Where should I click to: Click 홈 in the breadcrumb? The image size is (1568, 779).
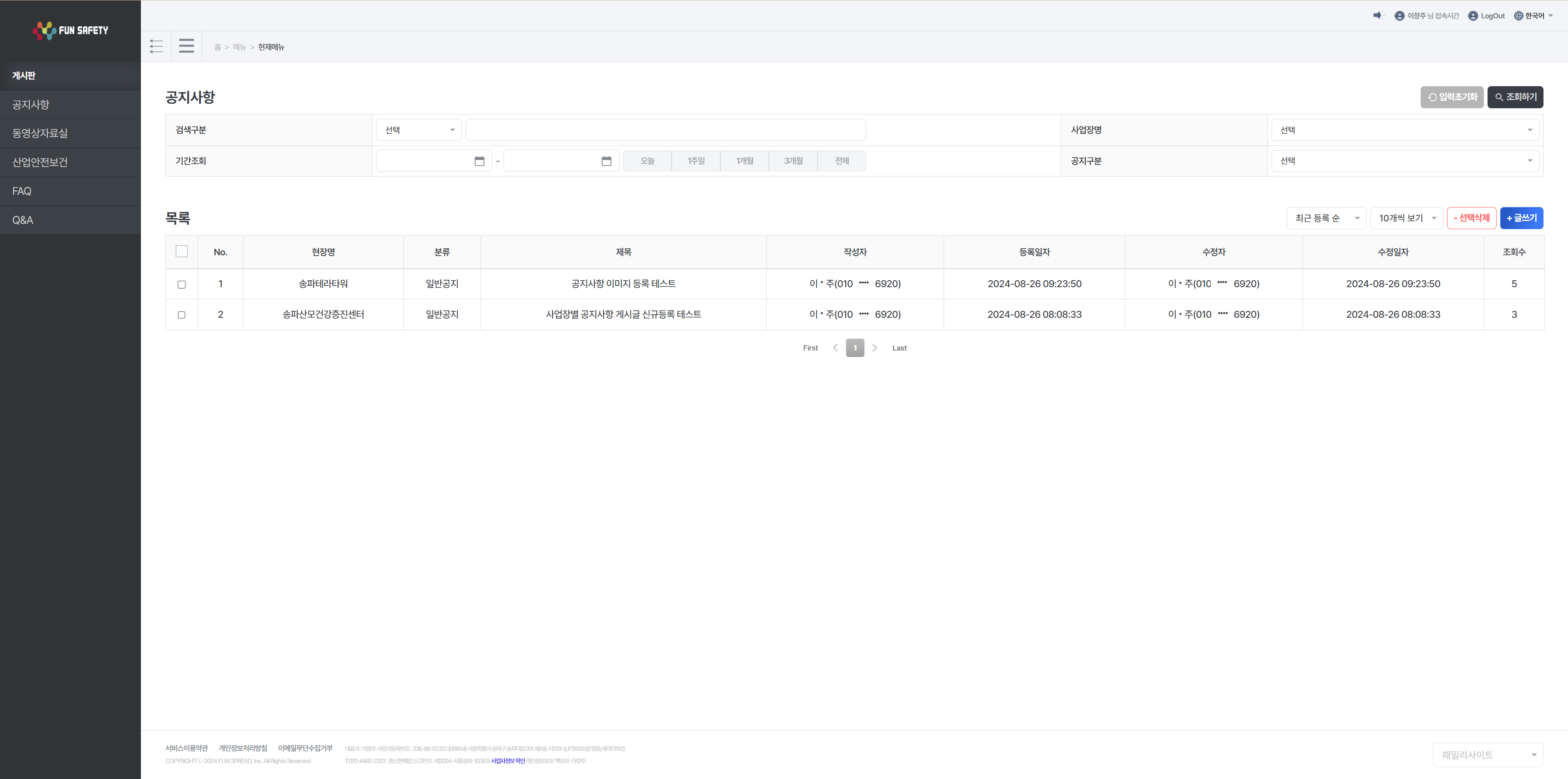(x=217, y=47)
